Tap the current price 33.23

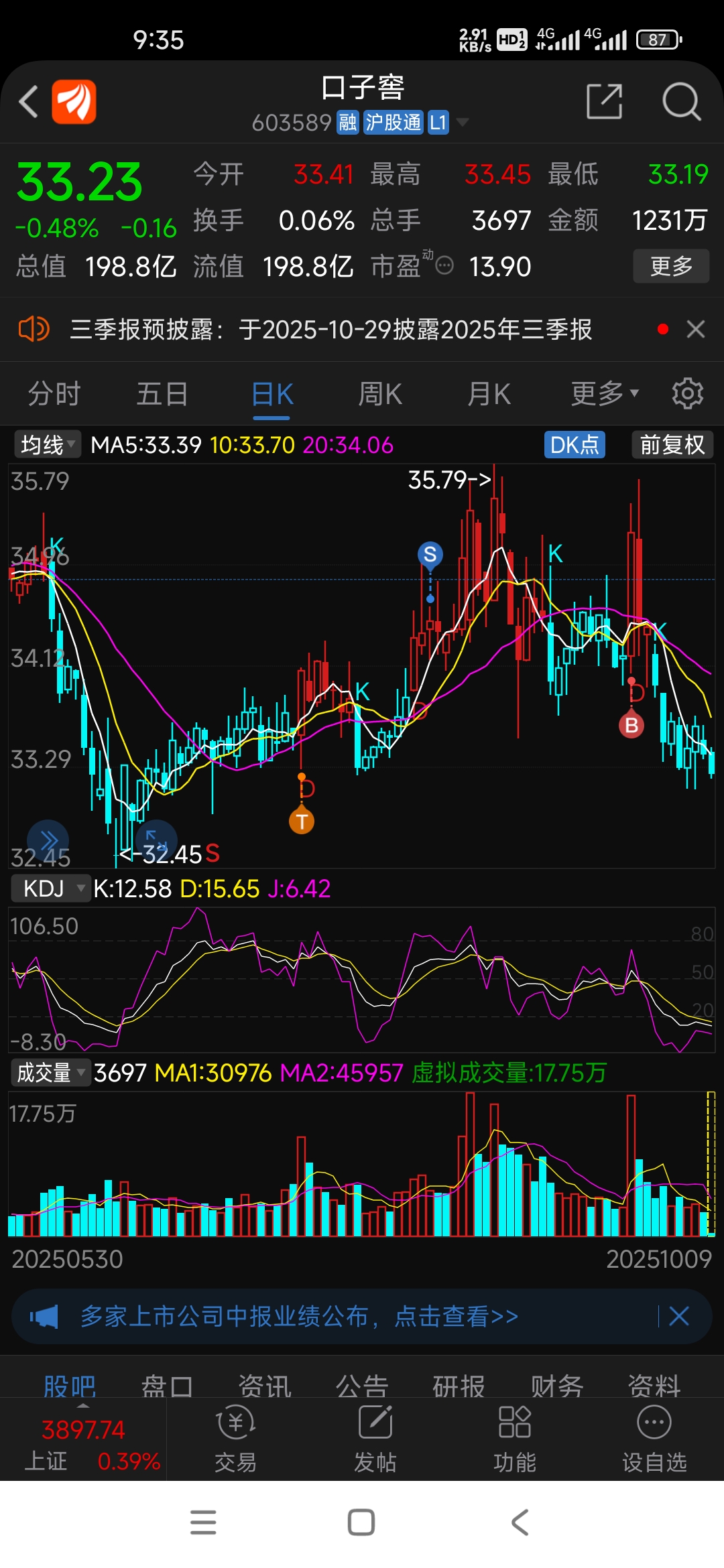pyautogui.click(x=79, y=182)
